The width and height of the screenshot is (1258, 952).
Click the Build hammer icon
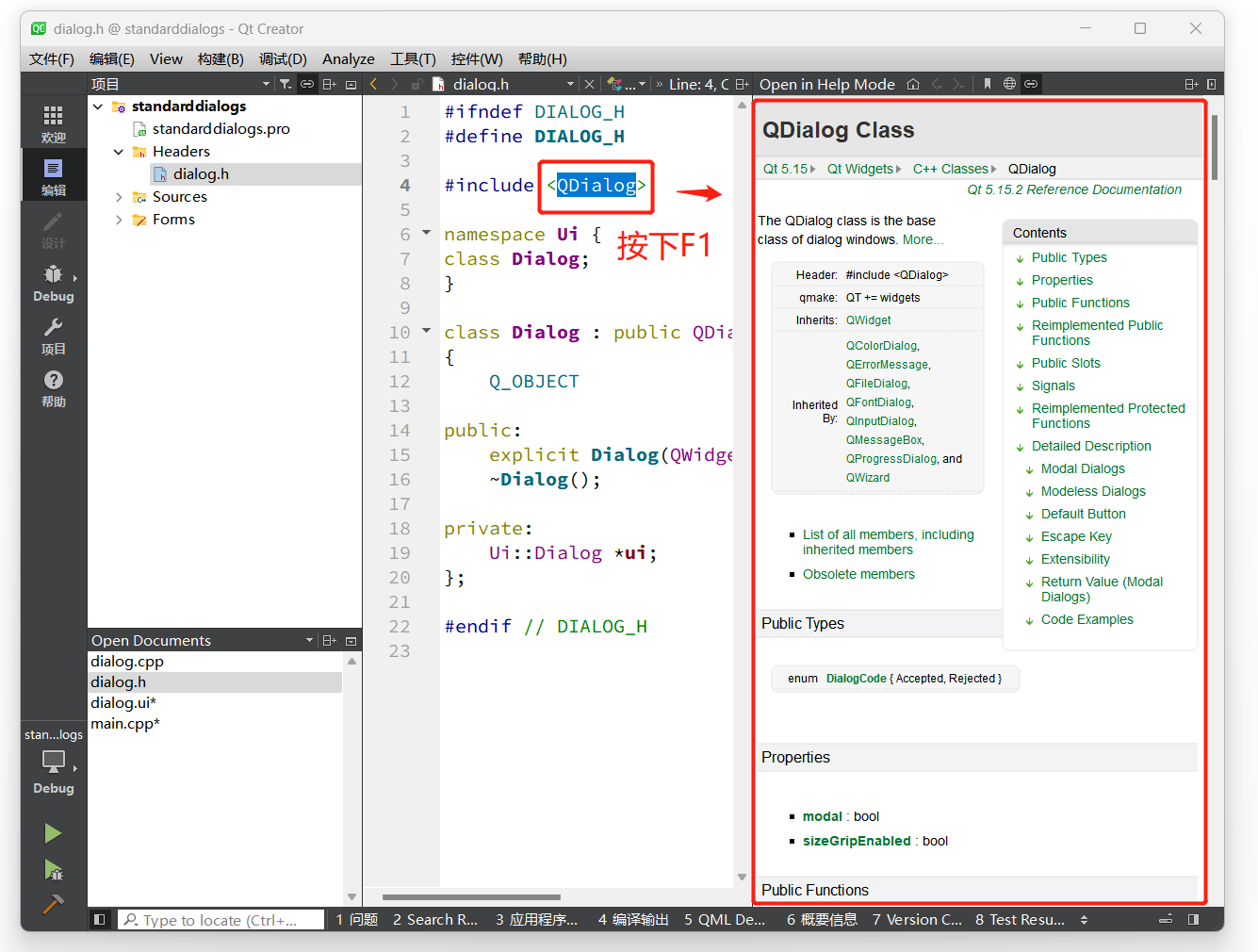(53, 904)
